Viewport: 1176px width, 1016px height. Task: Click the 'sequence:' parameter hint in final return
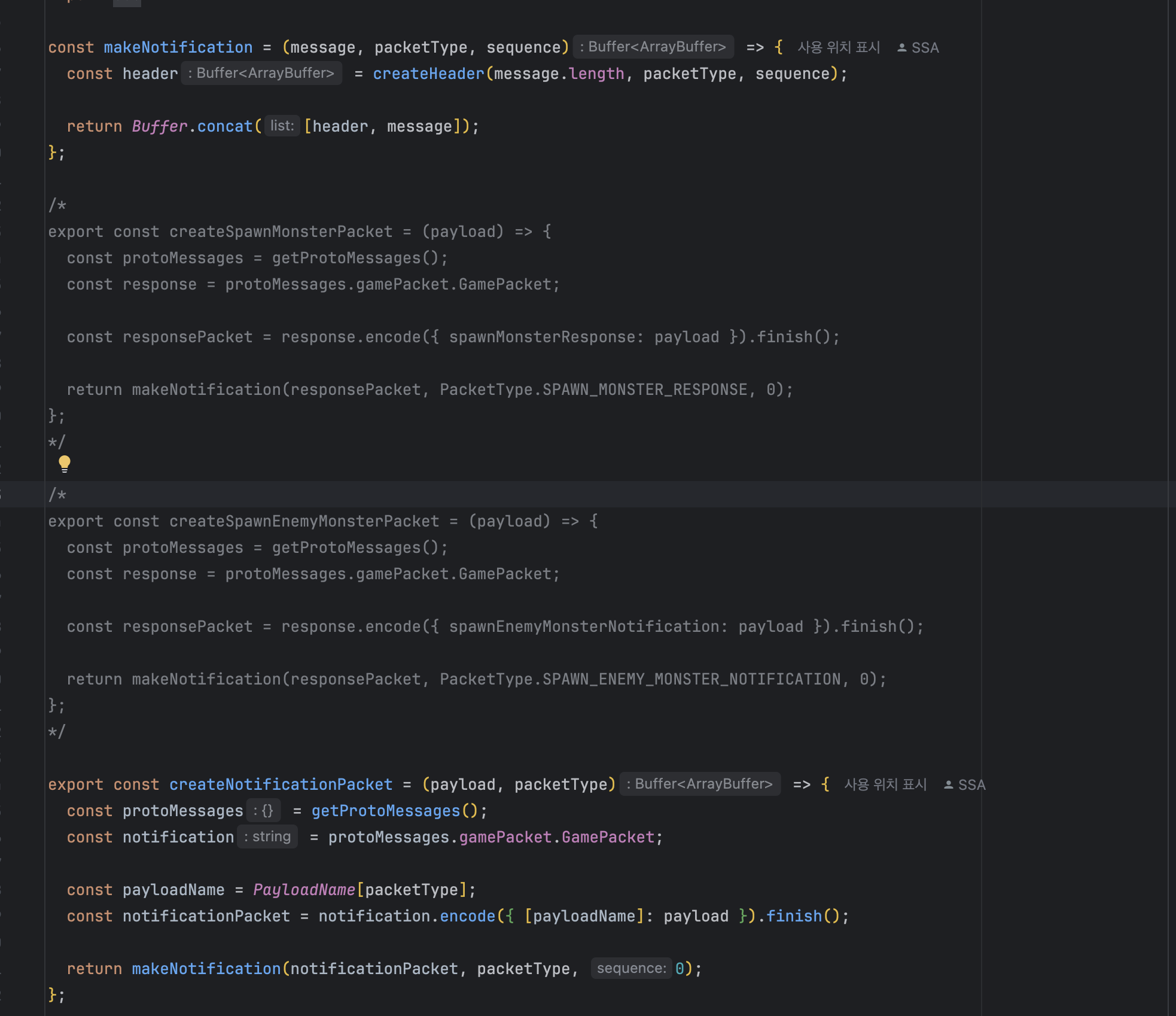coord(632,968)
